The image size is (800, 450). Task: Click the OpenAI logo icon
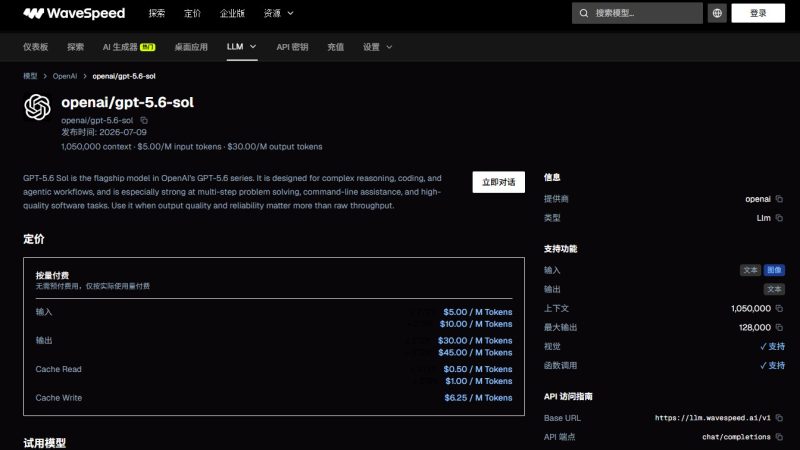[x=37, y=107]
